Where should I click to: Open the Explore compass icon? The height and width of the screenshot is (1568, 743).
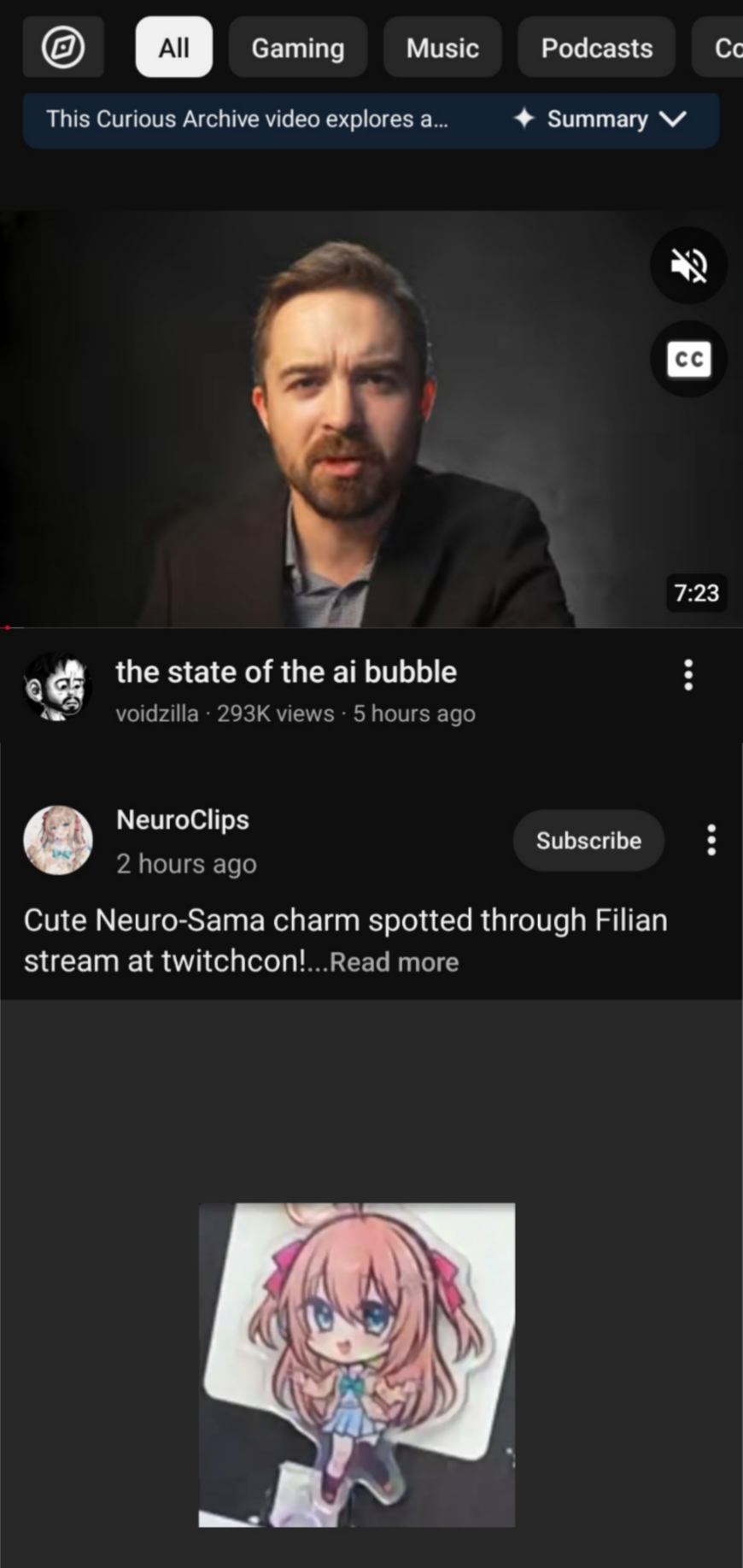[x=63, y=47]
